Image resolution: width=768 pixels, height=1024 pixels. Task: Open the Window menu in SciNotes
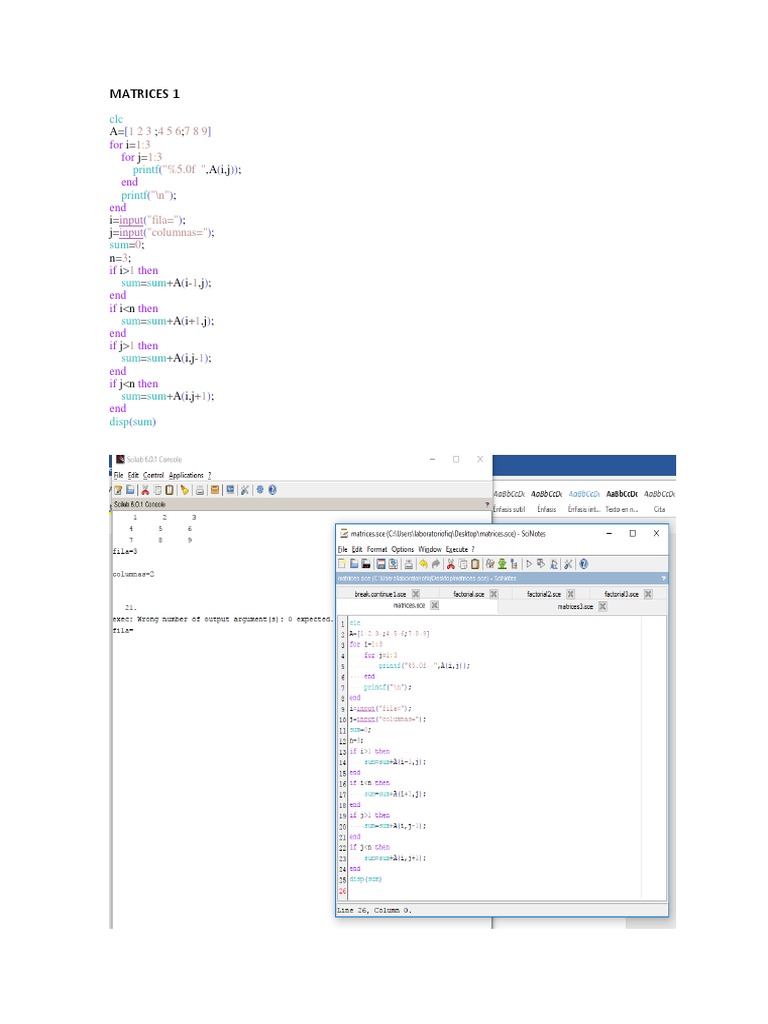coord(430,549)
